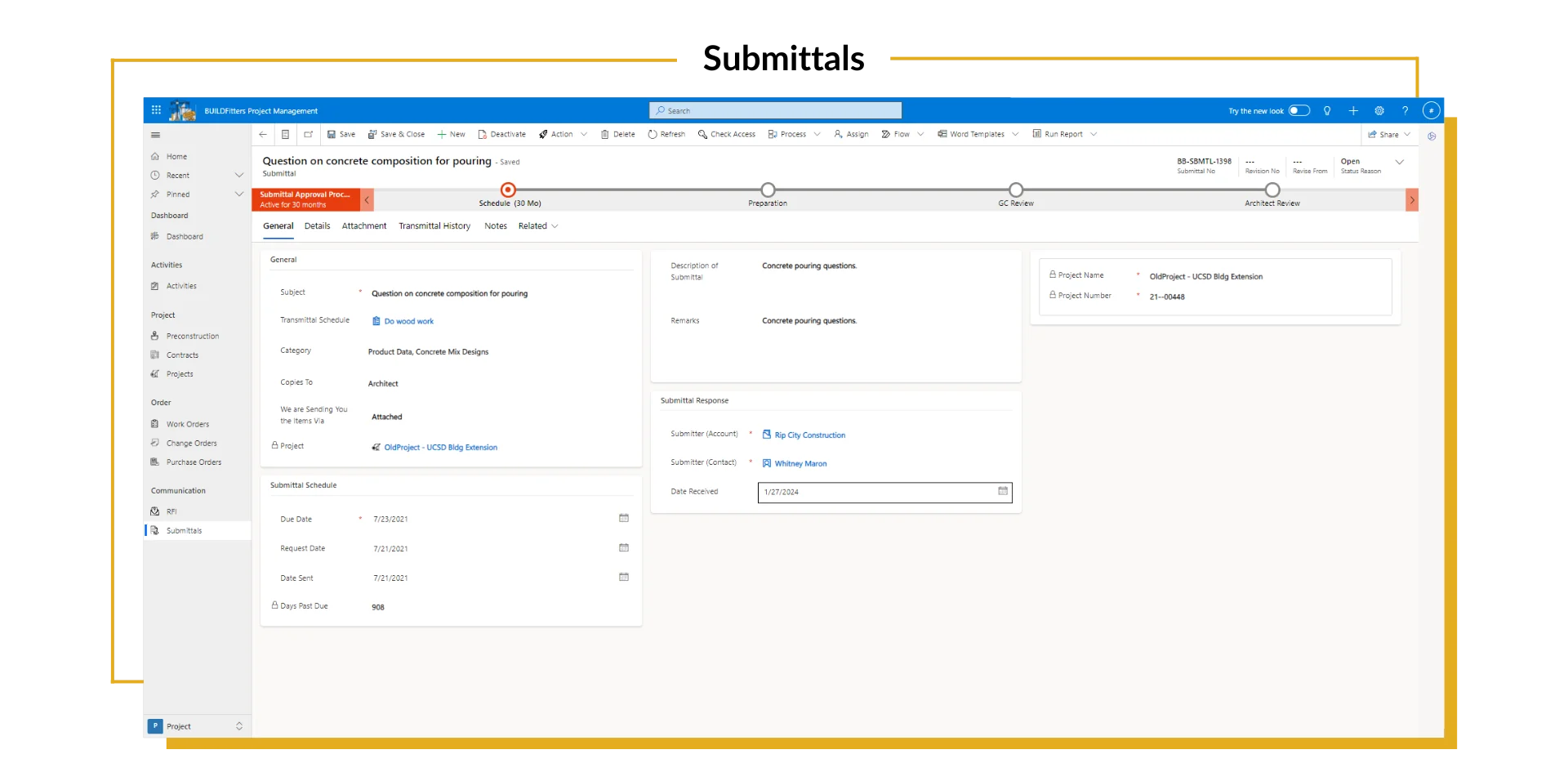Switch to the Transmittal History tab
This screenshot has height=772, width=1568.
(x=434, y=225)
